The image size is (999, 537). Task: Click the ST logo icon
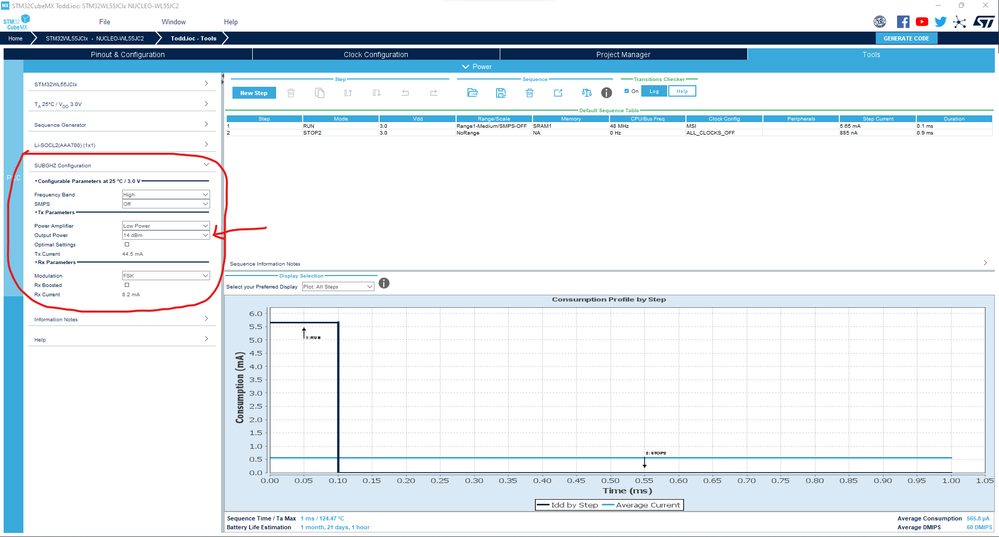984,22
